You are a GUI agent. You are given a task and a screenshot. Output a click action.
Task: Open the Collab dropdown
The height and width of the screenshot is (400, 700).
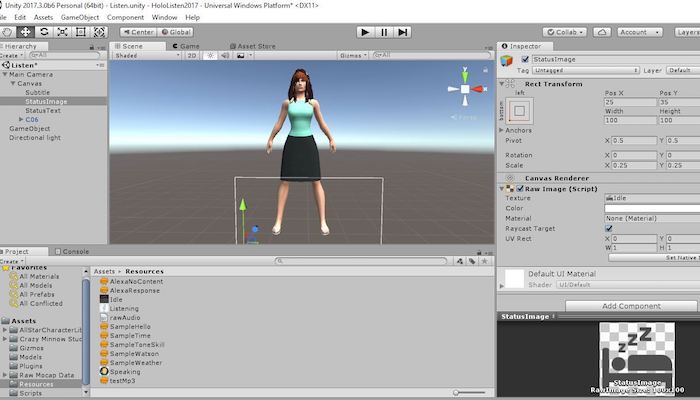[565, 32]
